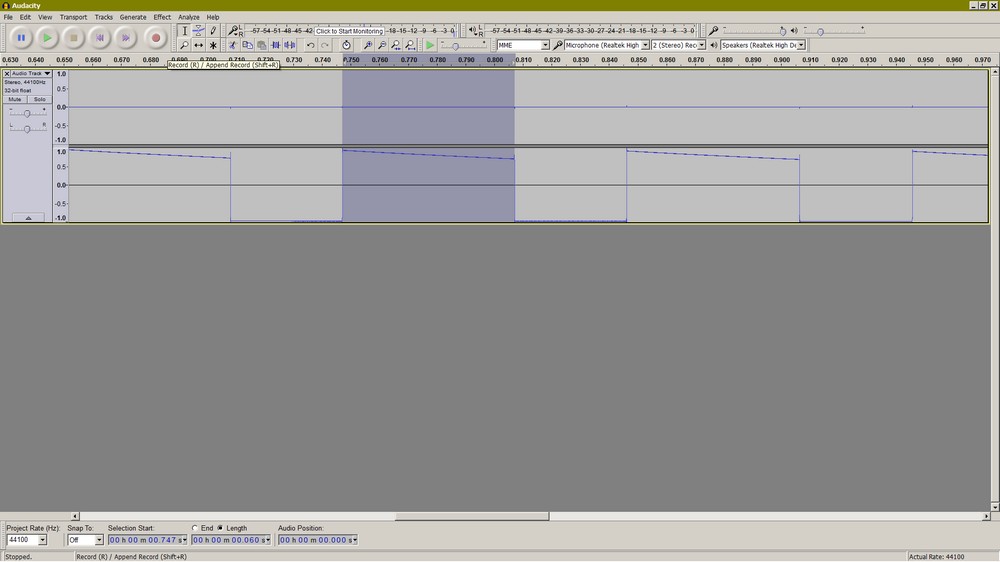Open the Project Rate dropdown
1000x562 pixels.
pyautogui.click(x=42, y=540)
